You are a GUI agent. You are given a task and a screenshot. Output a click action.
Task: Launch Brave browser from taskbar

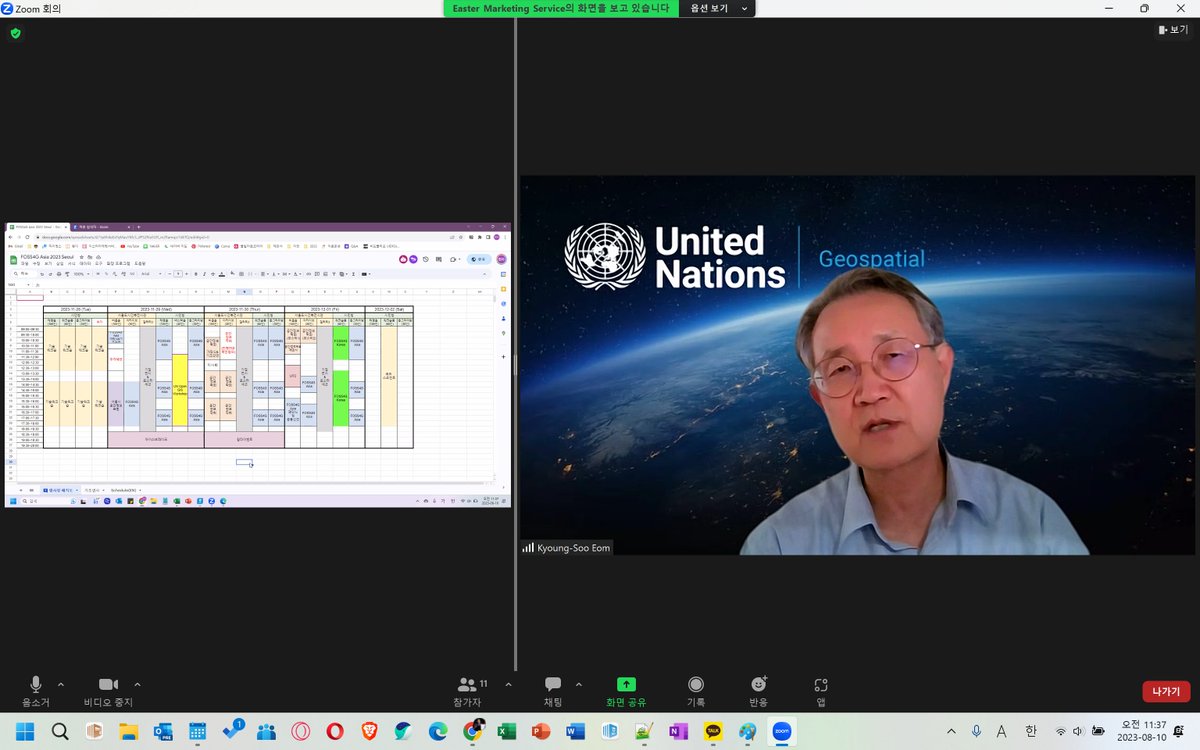(369, 732)
